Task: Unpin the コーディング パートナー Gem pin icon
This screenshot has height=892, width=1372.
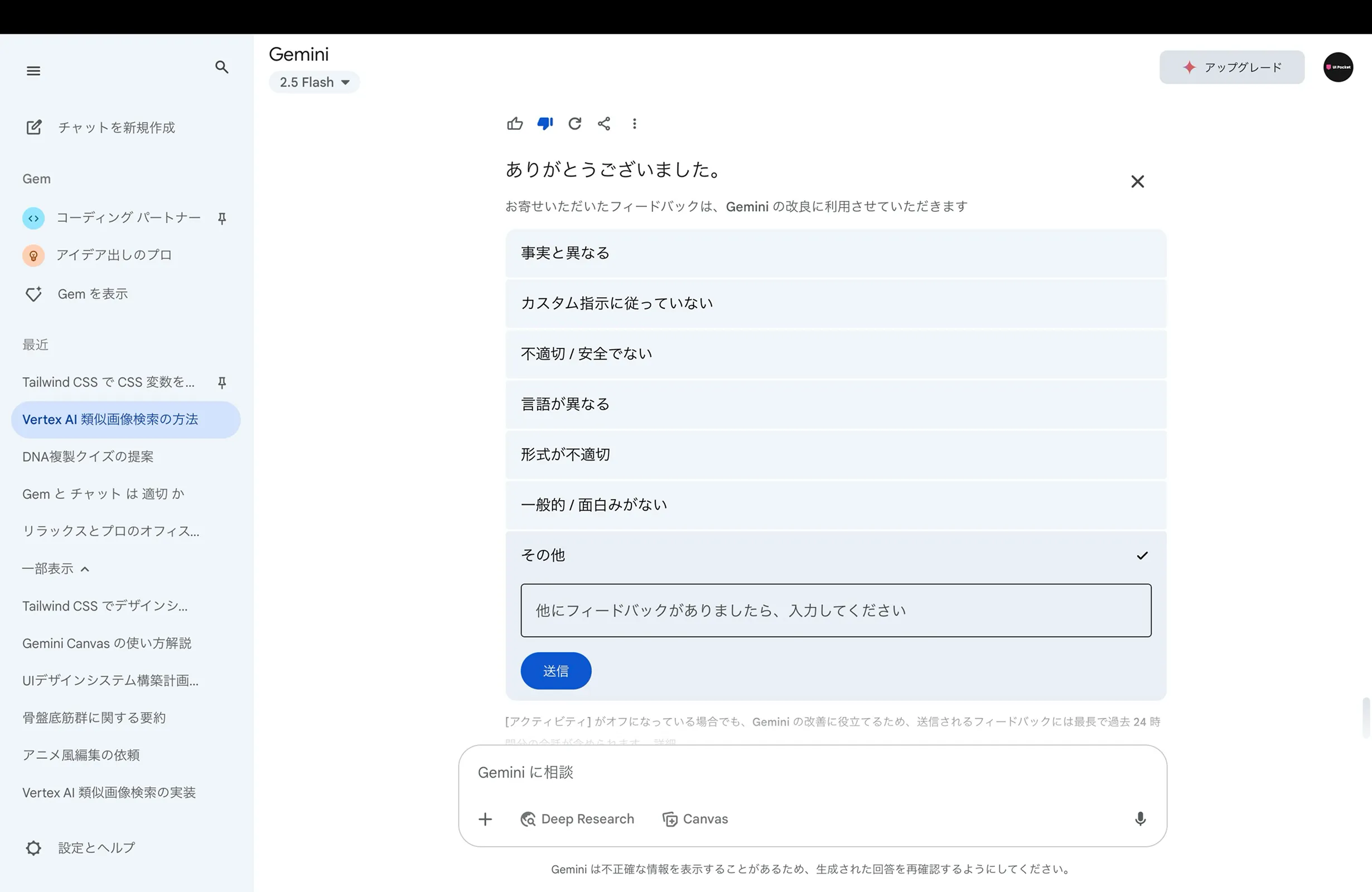Action: [x=222, y=219]
